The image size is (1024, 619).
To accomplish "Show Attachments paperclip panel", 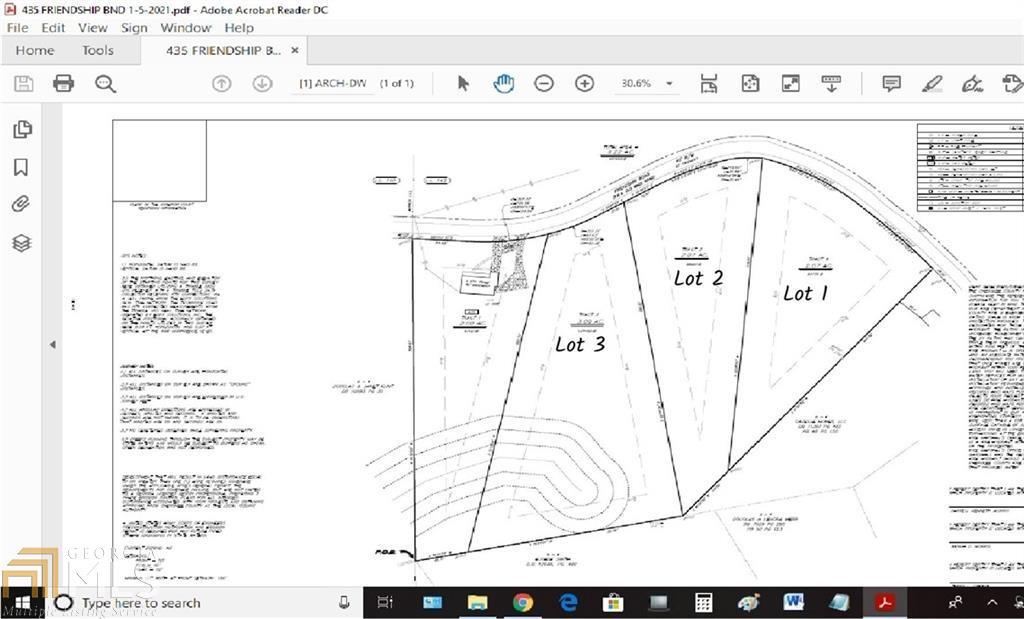I will click(x=21, y=204).
